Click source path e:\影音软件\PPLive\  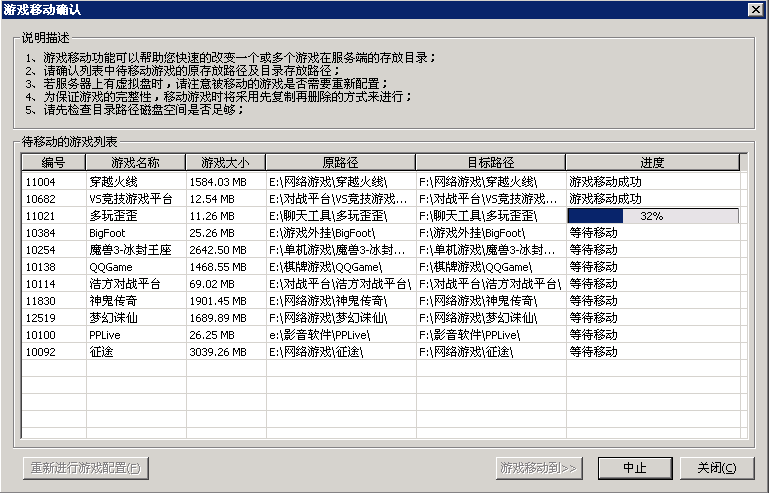point(320,335)
